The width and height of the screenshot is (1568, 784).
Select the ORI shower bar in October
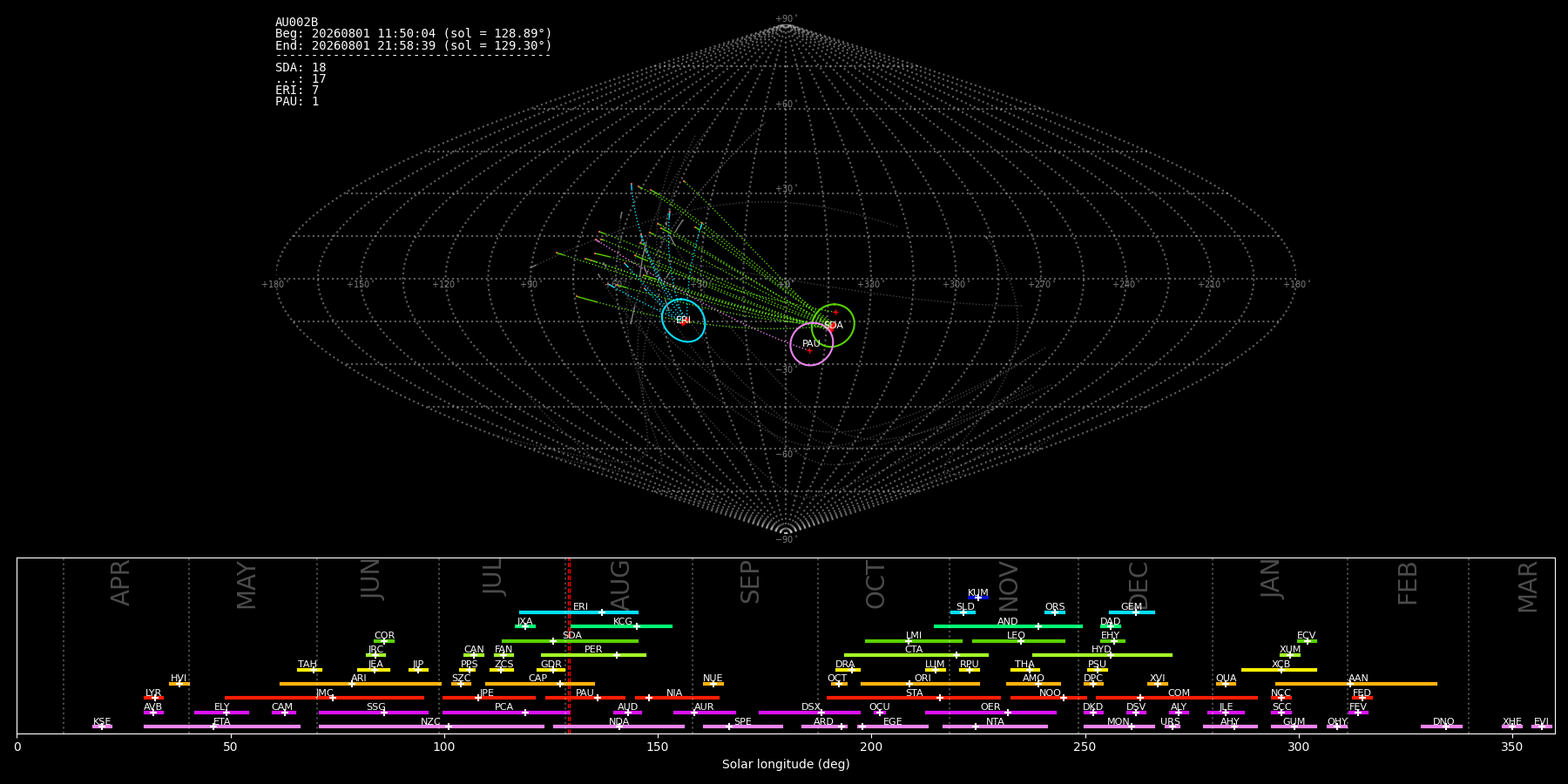coord(920,684)
